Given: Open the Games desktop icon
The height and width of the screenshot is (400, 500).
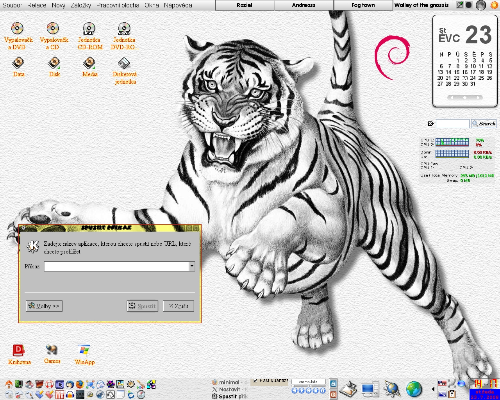Looking at the screenshot, I should coord(52,354).
